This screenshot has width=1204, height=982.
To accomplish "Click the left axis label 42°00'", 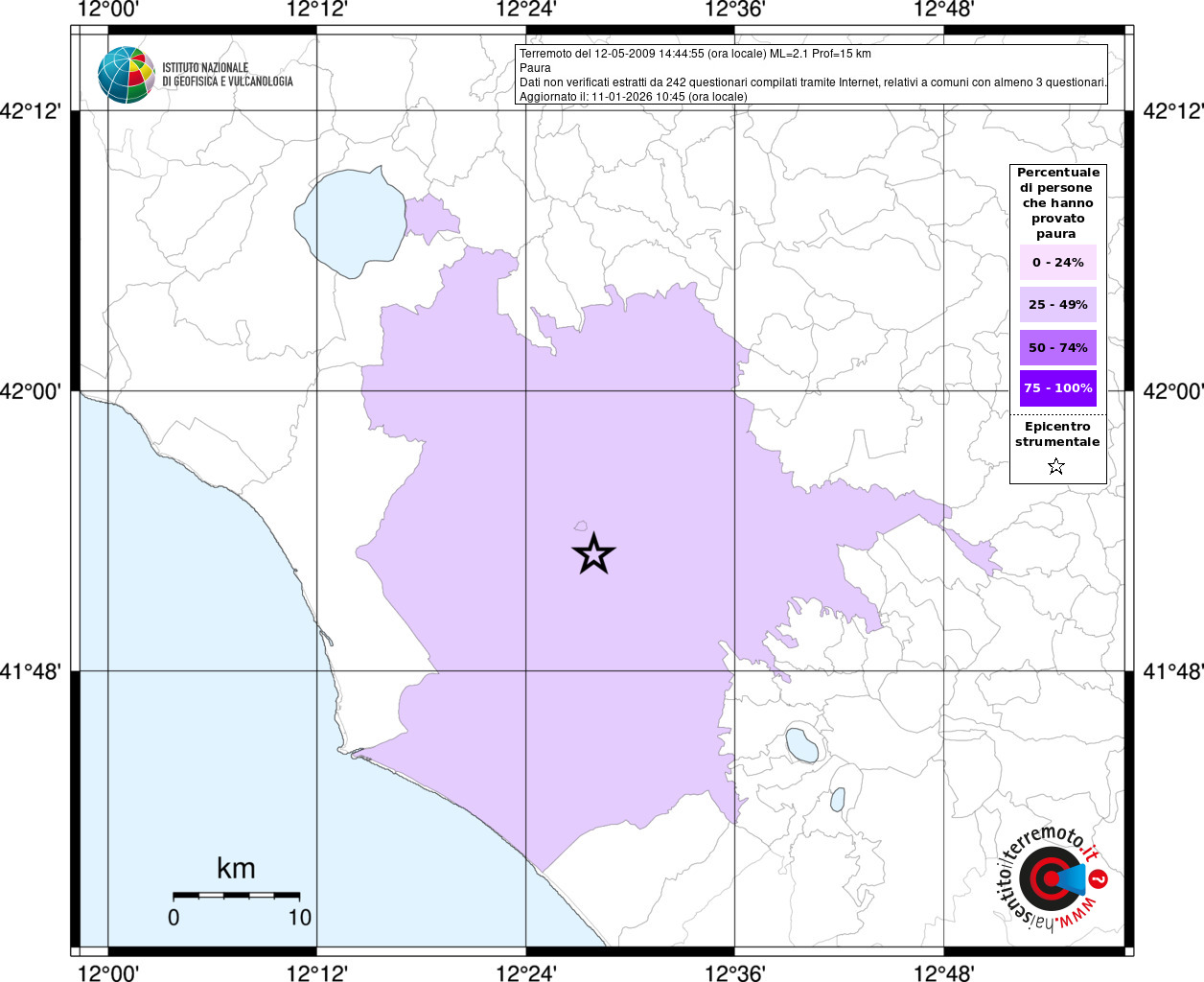I will (31, 391).
